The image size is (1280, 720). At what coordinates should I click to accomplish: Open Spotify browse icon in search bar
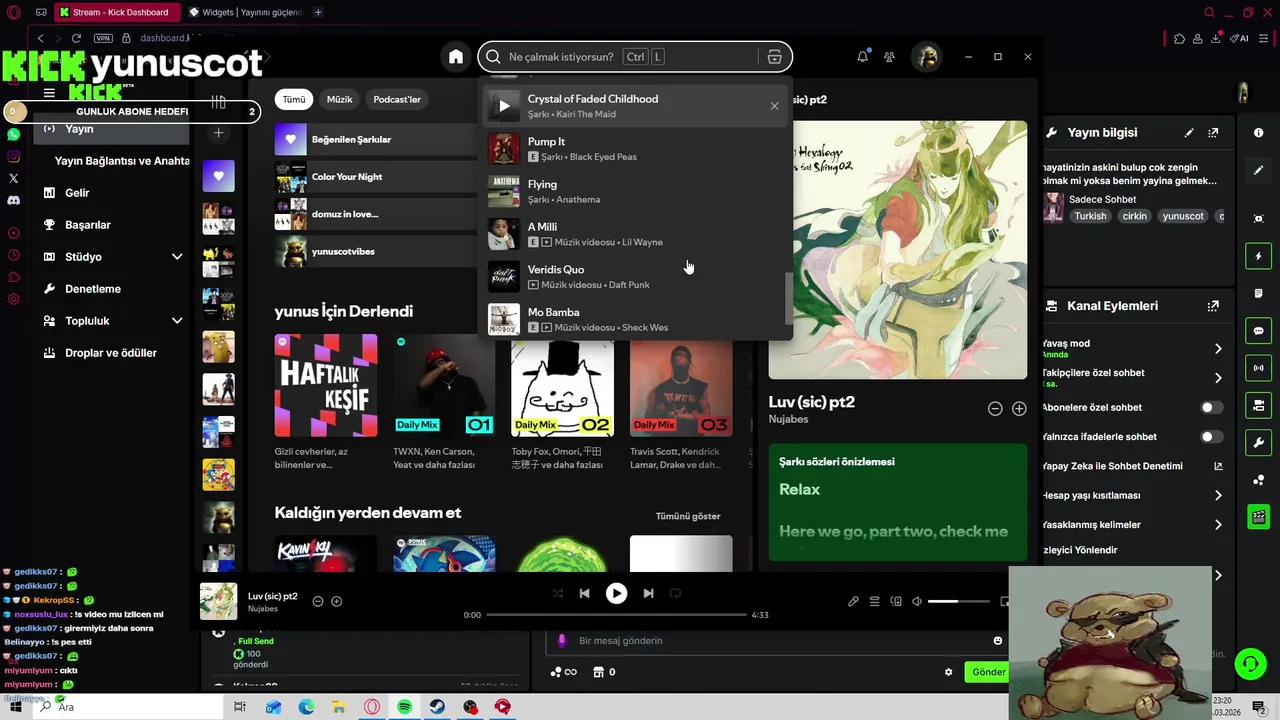click(x=774, y=57)
